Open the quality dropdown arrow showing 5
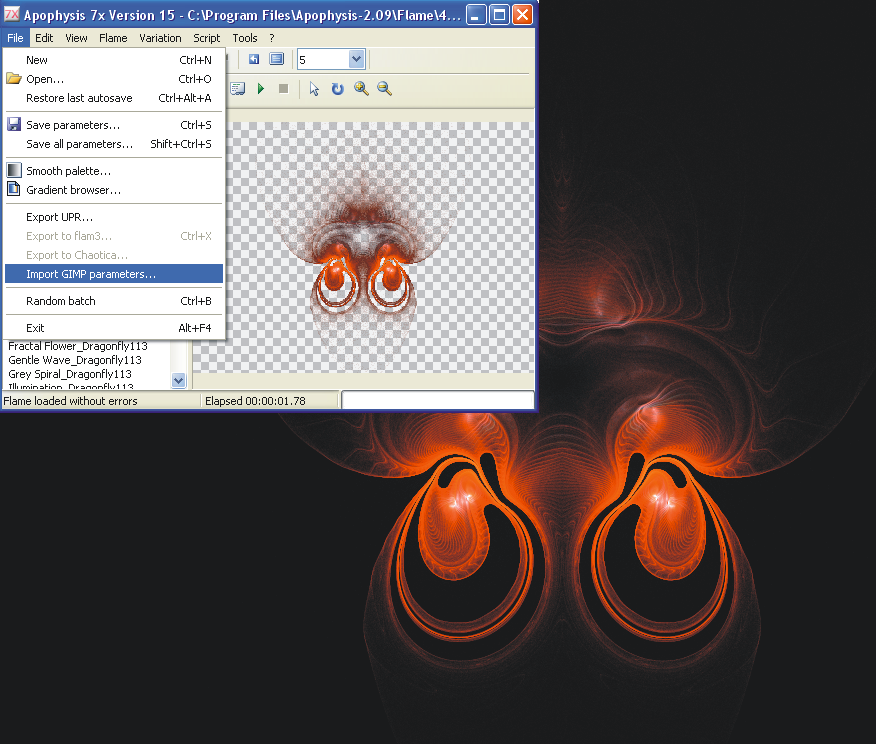The image size is (876, 744). [356, 59]
